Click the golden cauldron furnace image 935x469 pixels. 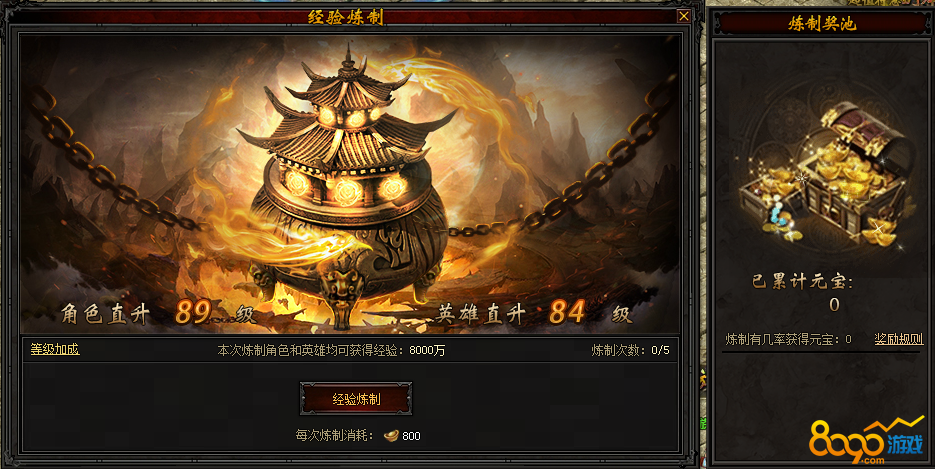pos(348,191)
